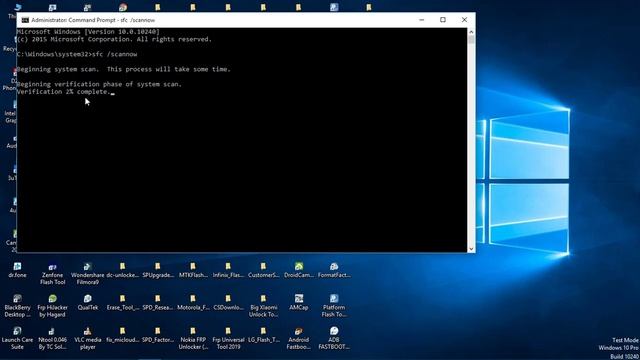This screenshot has height=360, width=640.
Task: Maximize the Command Prompt window
Action: pyautogui.click(x=443, y=20)
